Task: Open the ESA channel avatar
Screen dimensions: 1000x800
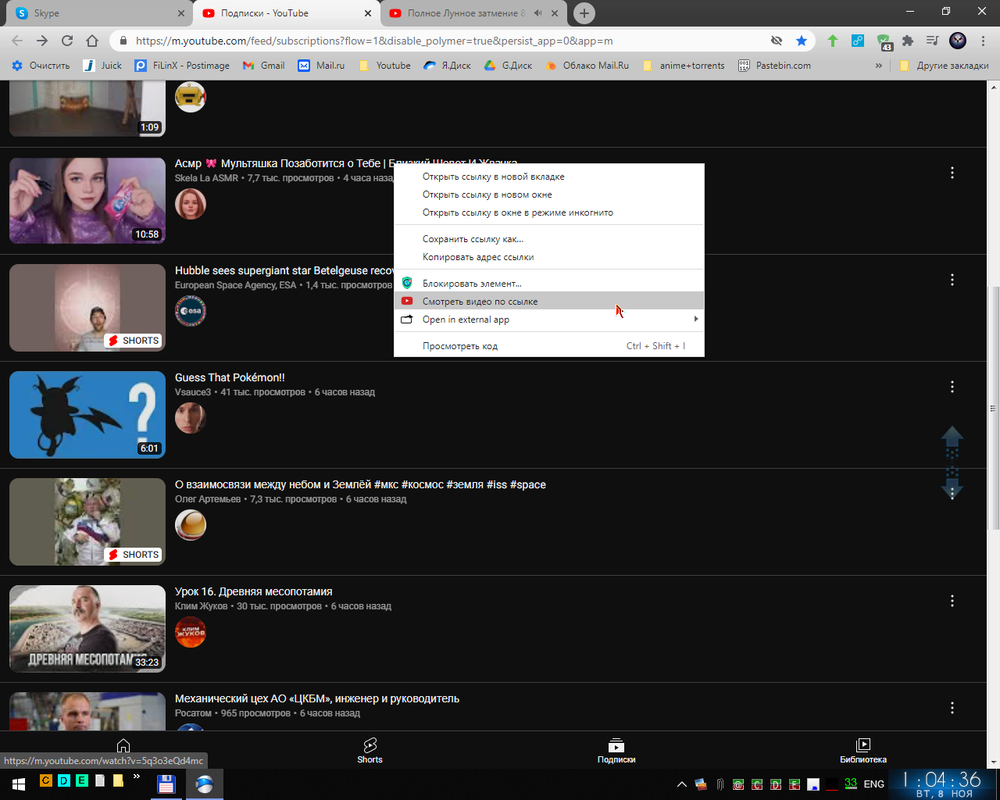Action: tap(190, 311)
